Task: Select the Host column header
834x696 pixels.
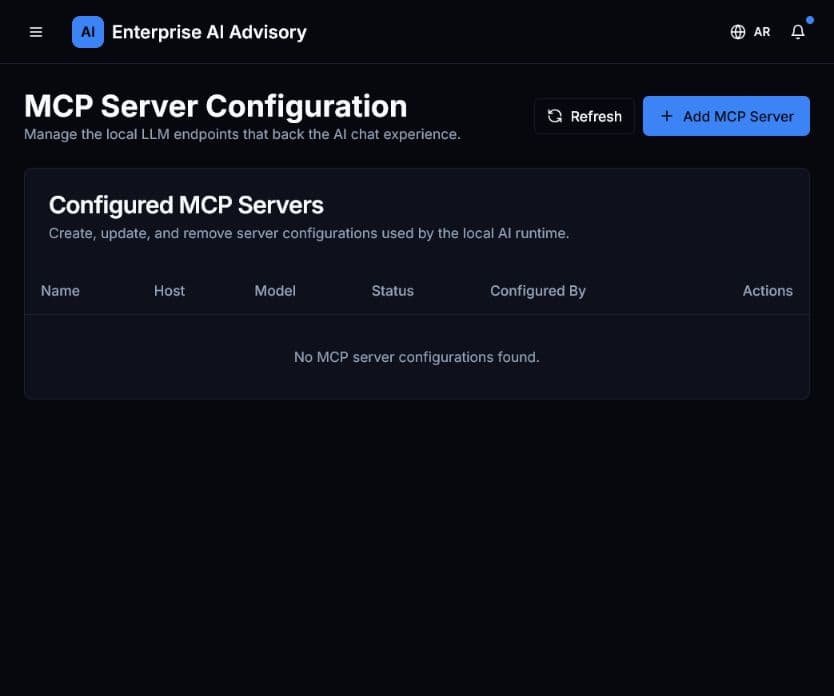Action: pyautogui.click(x=169, y=291)
